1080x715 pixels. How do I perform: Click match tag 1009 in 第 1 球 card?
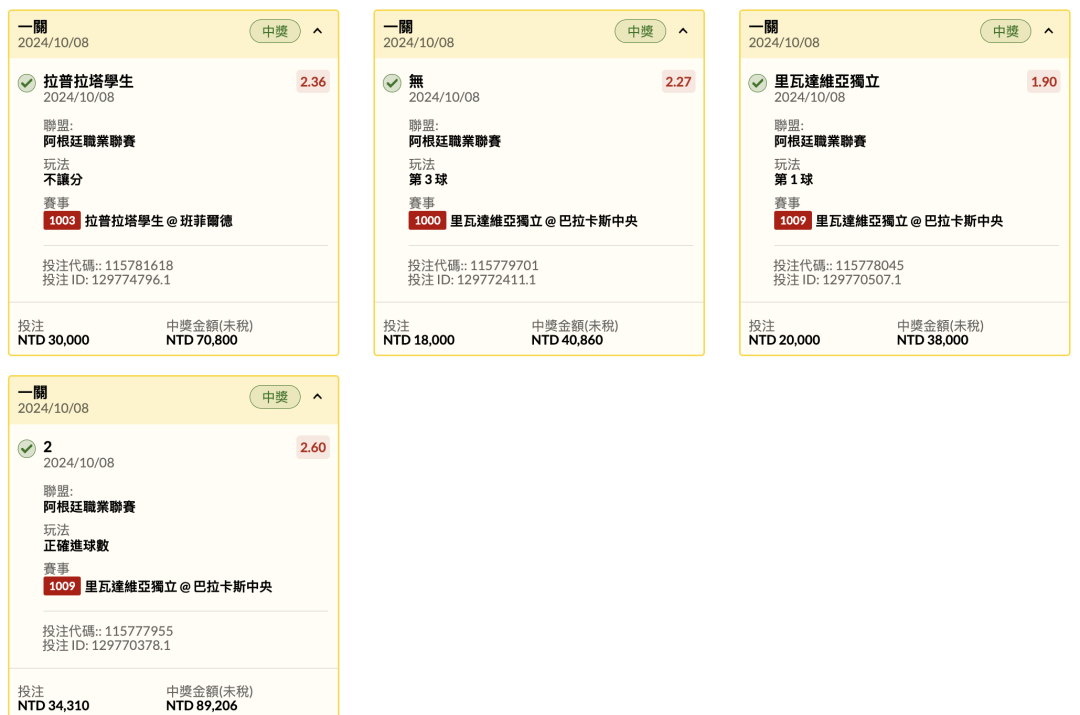point(793,220)
